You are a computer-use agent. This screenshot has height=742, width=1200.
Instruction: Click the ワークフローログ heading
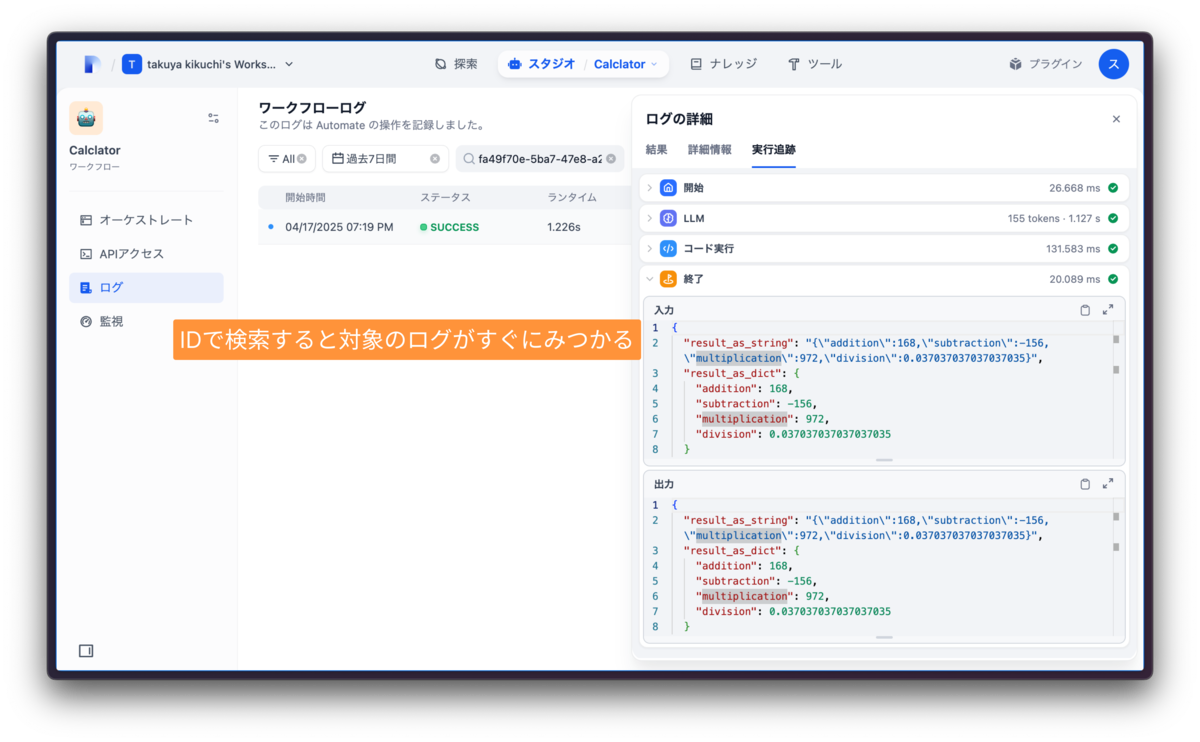[x=312, y=107]
